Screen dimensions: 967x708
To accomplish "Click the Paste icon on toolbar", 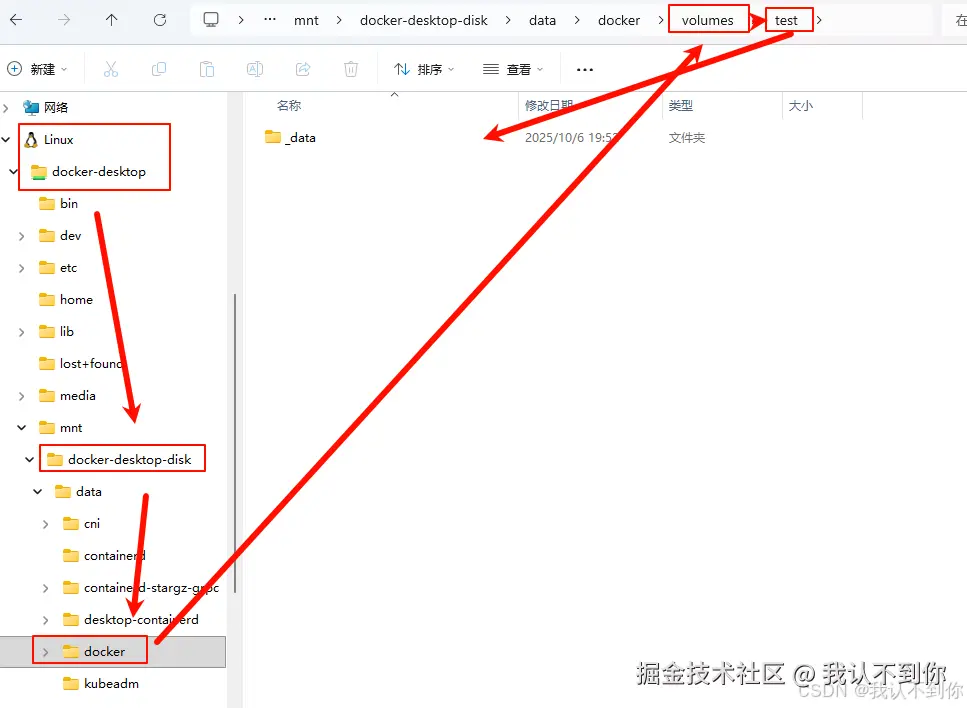I will (207, 68).
